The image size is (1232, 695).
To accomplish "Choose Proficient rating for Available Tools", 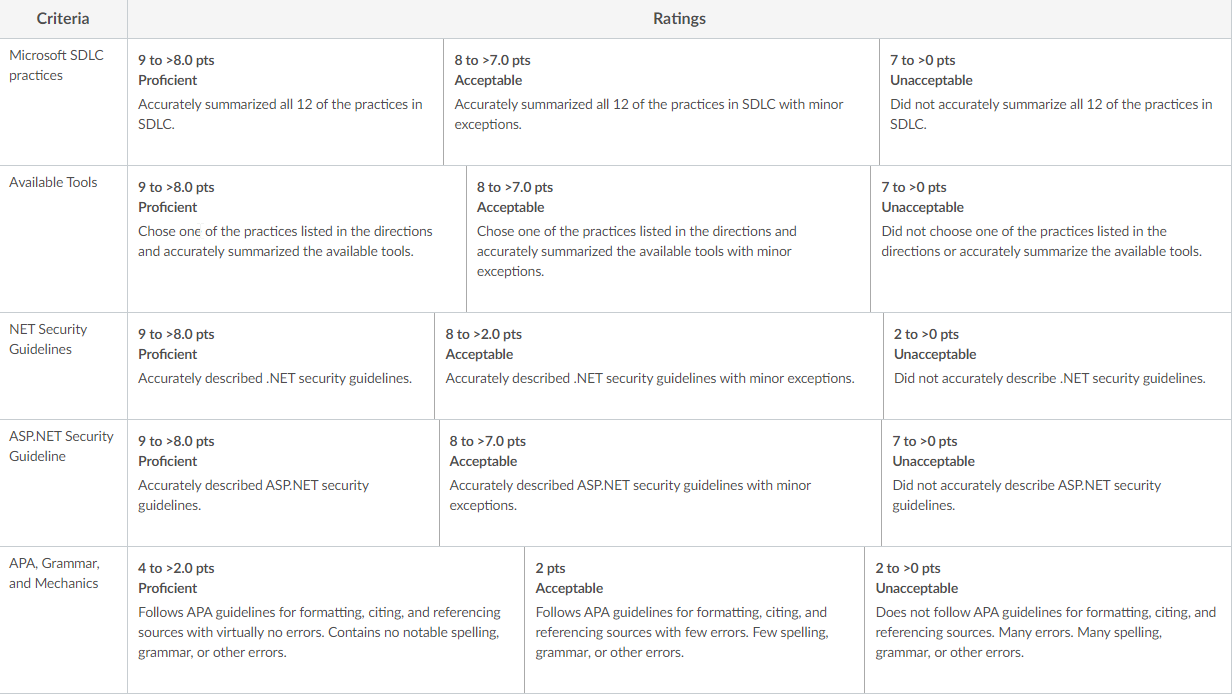I will pos(297,239).
